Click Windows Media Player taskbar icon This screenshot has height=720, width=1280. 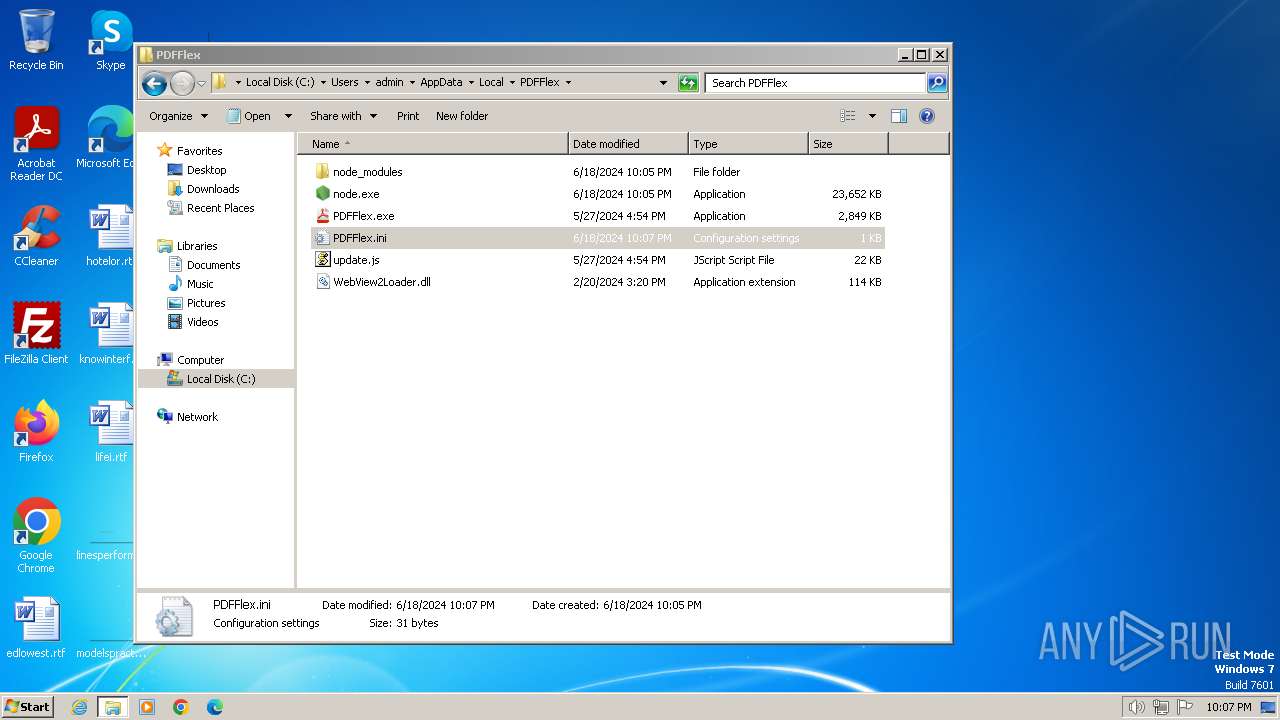[x=147, y=707]
